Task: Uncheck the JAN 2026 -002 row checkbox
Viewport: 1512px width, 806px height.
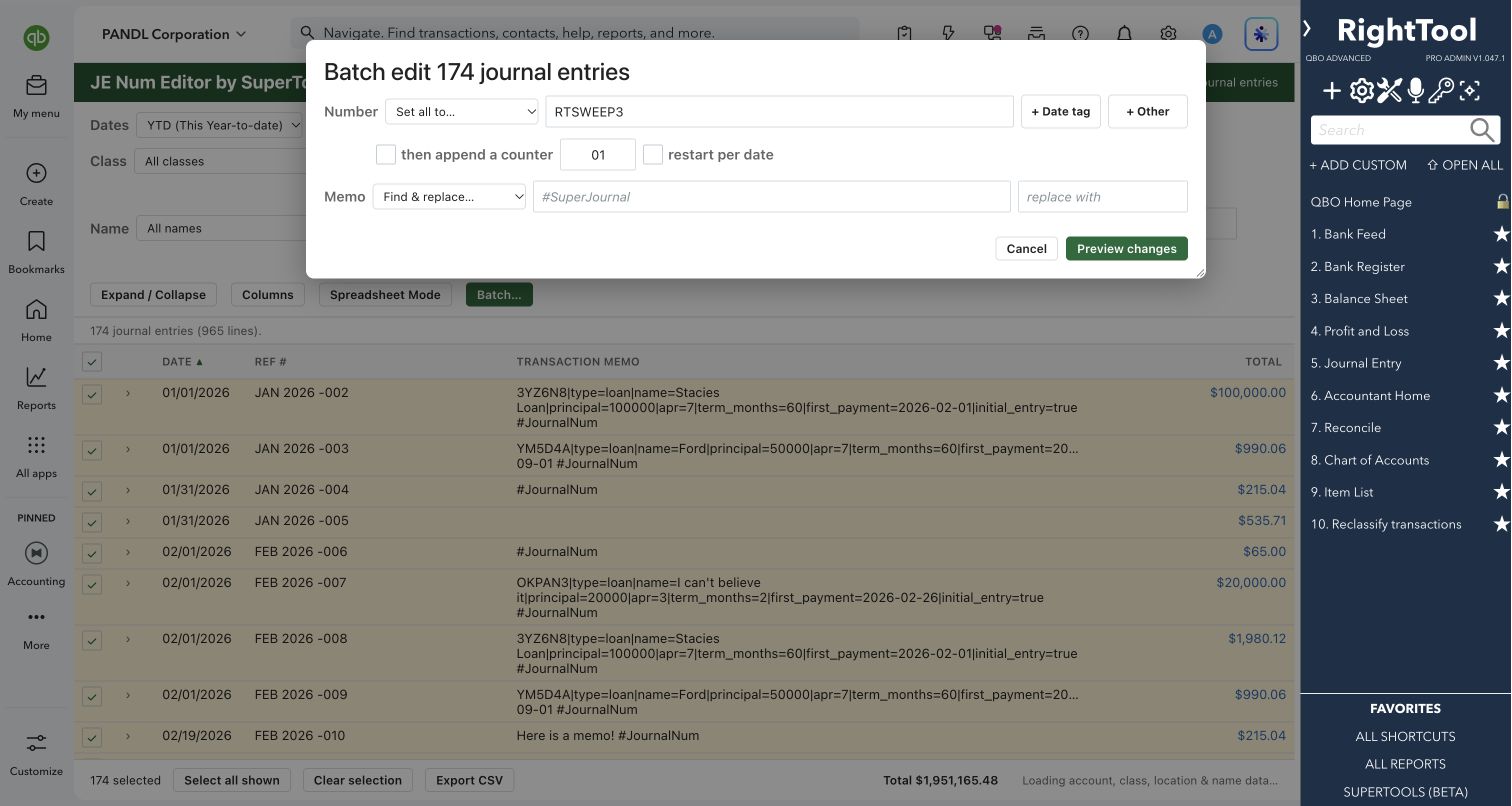Action: point(92,395)
